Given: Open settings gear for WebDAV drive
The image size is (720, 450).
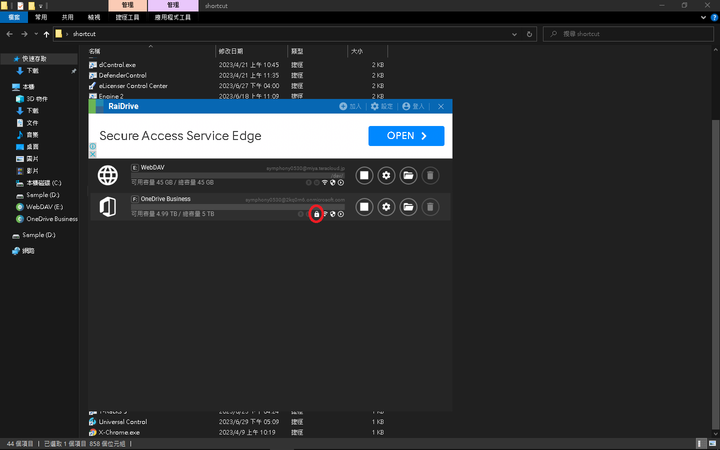Looking at the screenshot, I should point(386,175).
